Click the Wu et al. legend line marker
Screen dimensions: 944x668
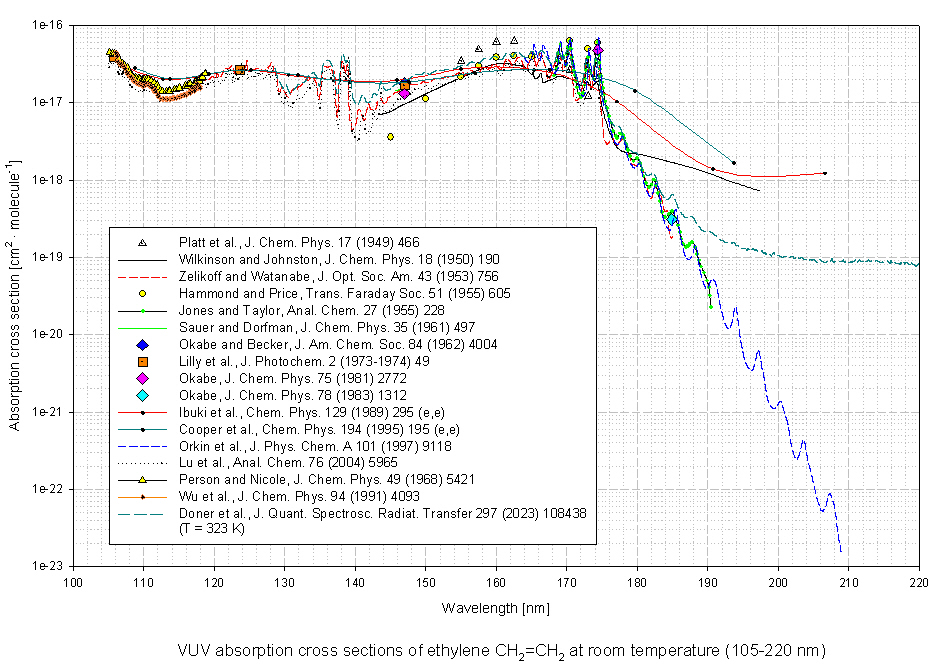[x=142, y=496]
